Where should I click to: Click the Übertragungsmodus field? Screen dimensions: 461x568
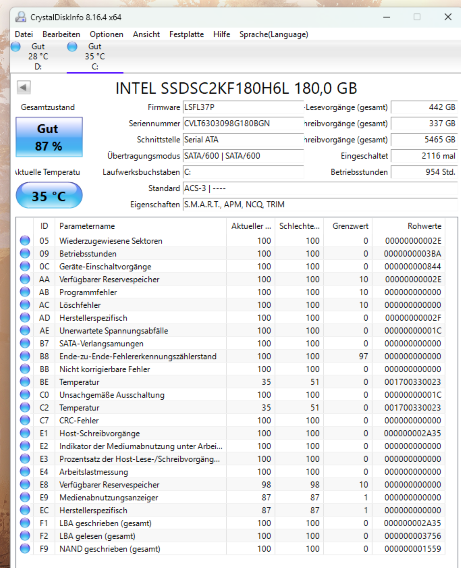243,156
